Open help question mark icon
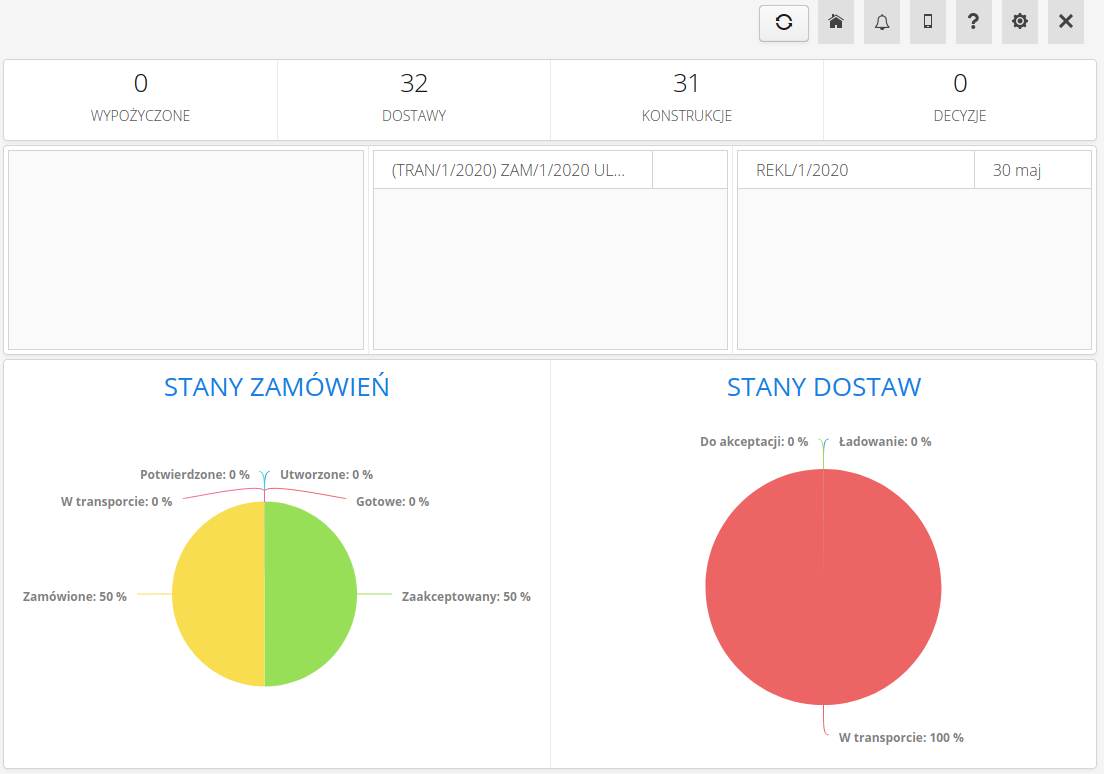The height and width of the screenshot is (774, 1104). tap(974, 22)
